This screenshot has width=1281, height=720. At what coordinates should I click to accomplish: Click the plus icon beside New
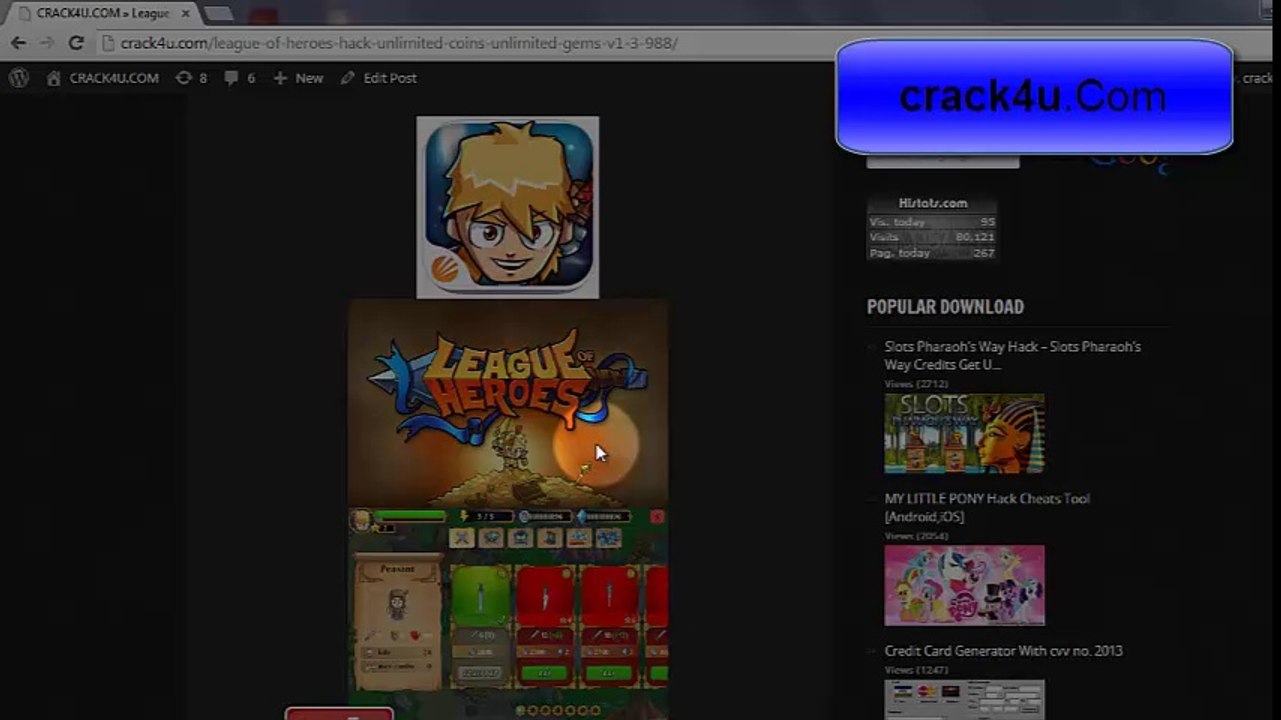279,78
